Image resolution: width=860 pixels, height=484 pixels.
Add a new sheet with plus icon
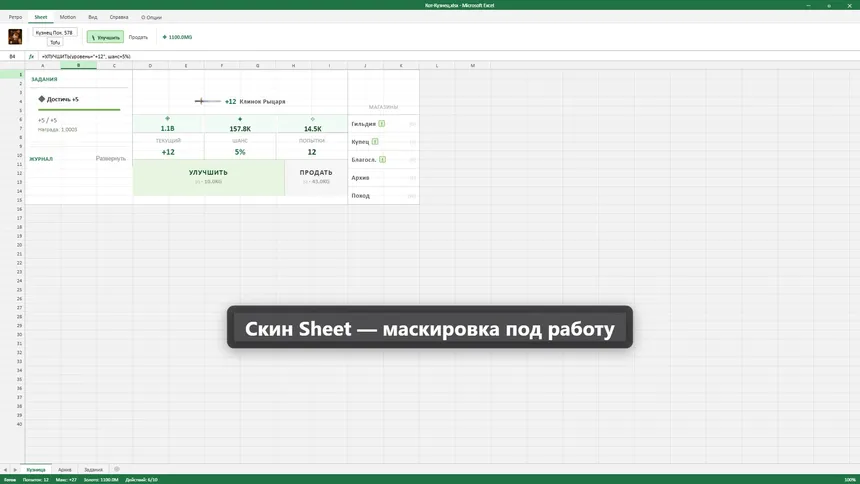(x=116, y=469)
